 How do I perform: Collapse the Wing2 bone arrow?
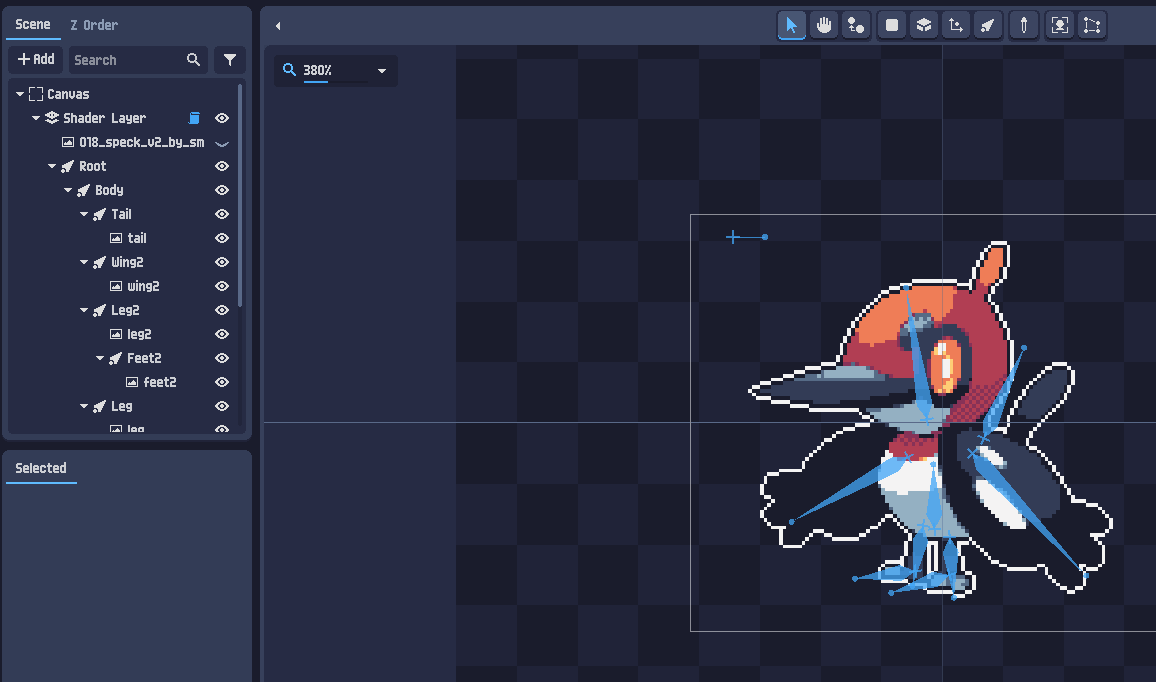tap(84, 262)
